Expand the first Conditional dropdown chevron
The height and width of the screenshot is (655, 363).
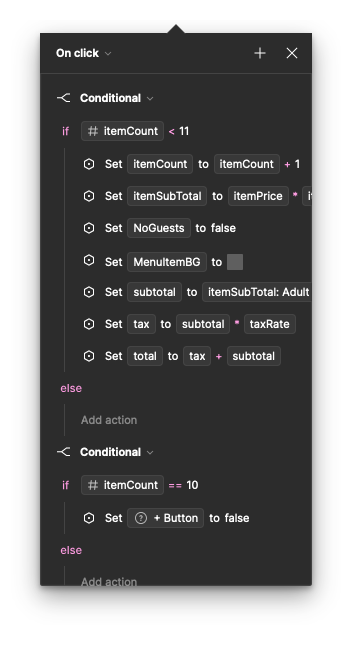click(150, 99)
